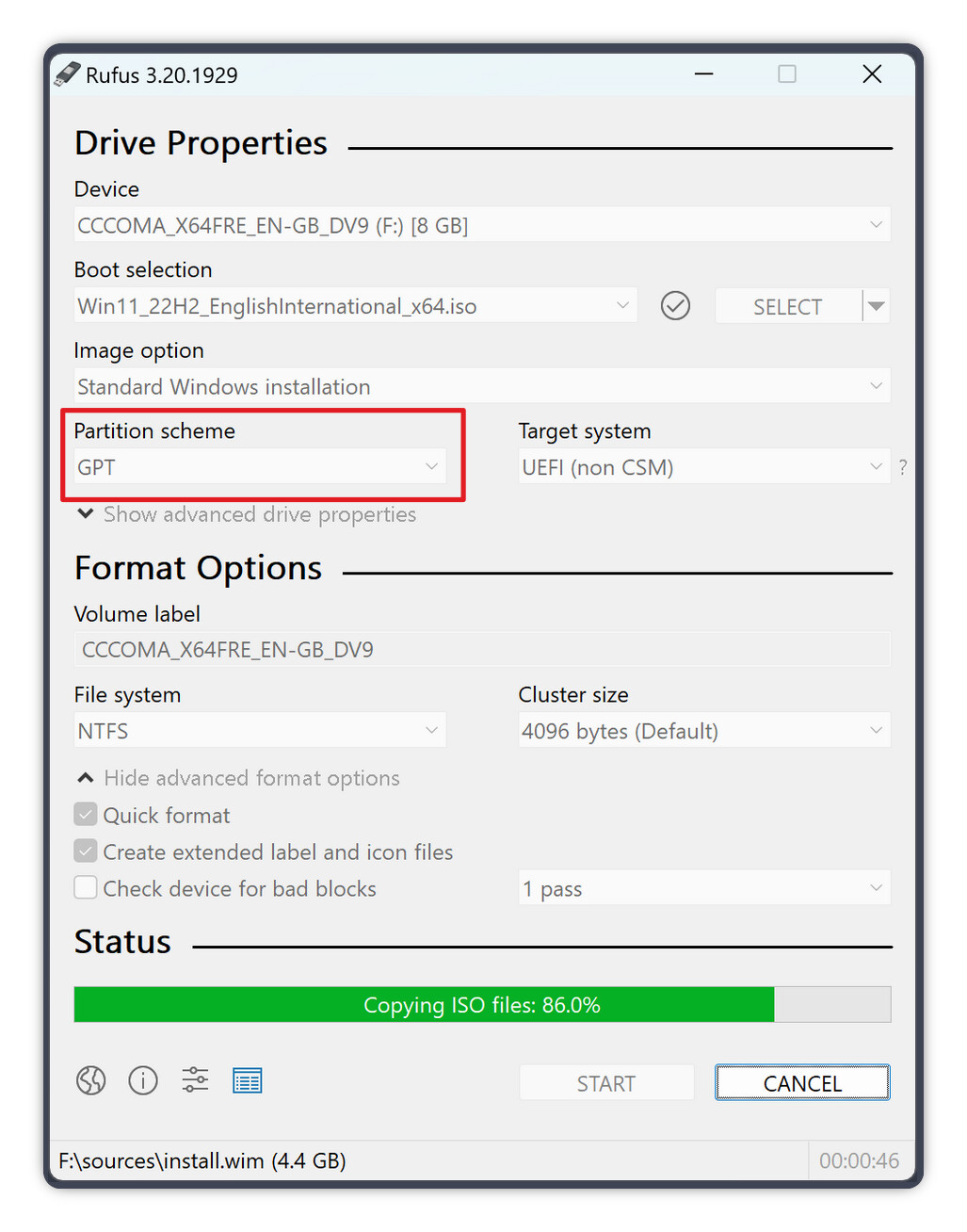Hide advanced format options
This screenshot has width=967, height=1232.
point(250,778)
